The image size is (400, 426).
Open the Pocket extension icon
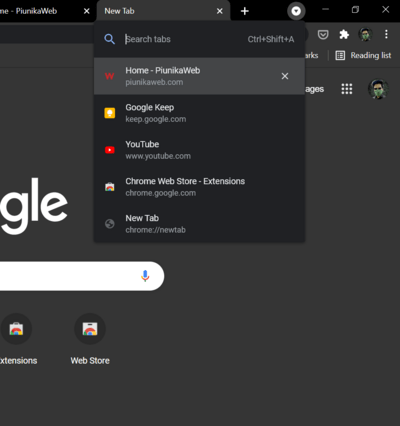pos(323,34)
